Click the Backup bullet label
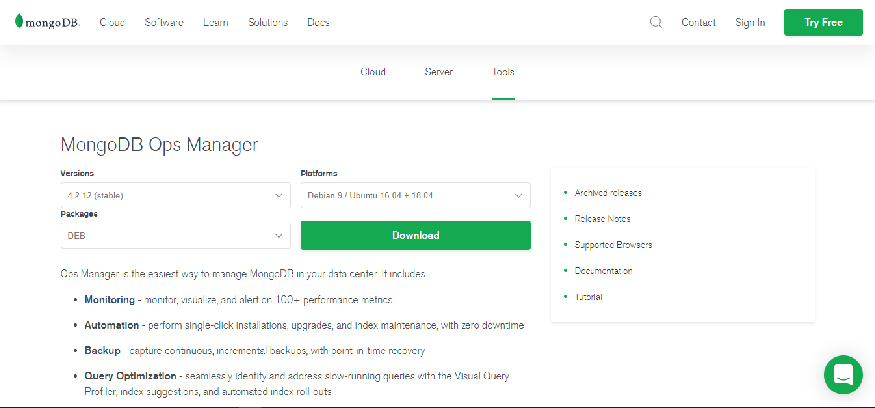Screen dimensions: 875x408 102,351
